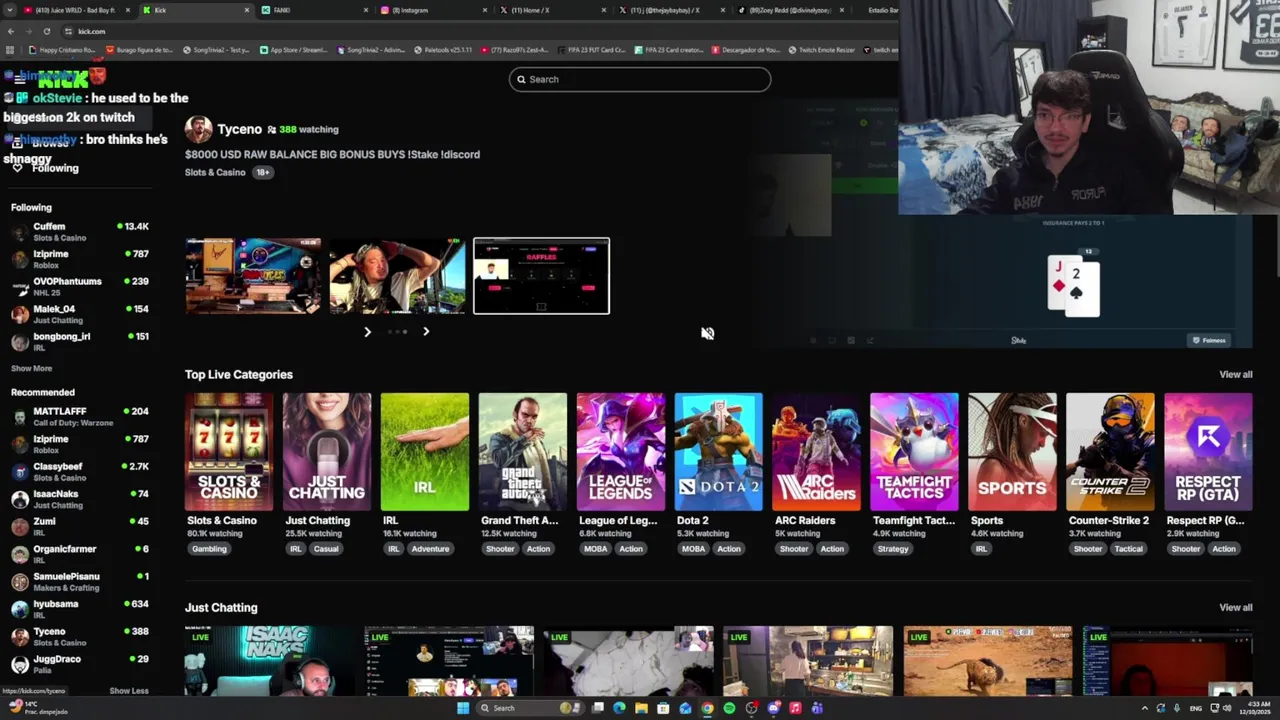Open hyubsama in Recommended sidebar
Screen dimensions: 1280x720
[x=80, y=609]
